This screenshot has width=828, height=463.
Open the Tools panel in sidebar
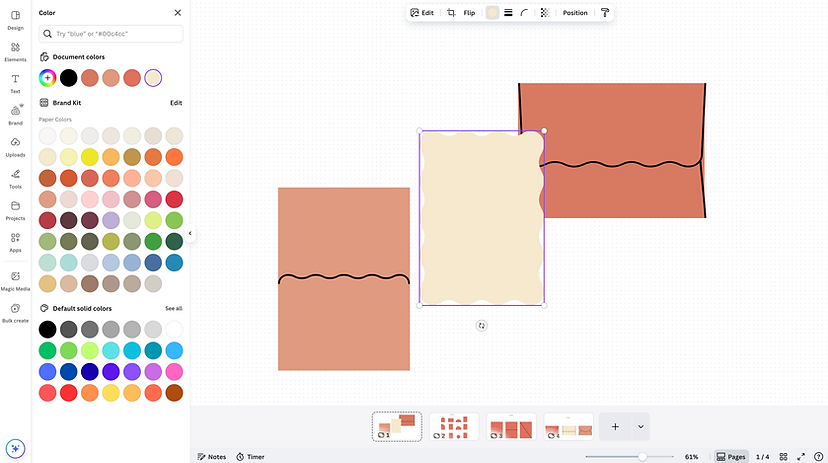pyautogui.click(x=15, y=179)
